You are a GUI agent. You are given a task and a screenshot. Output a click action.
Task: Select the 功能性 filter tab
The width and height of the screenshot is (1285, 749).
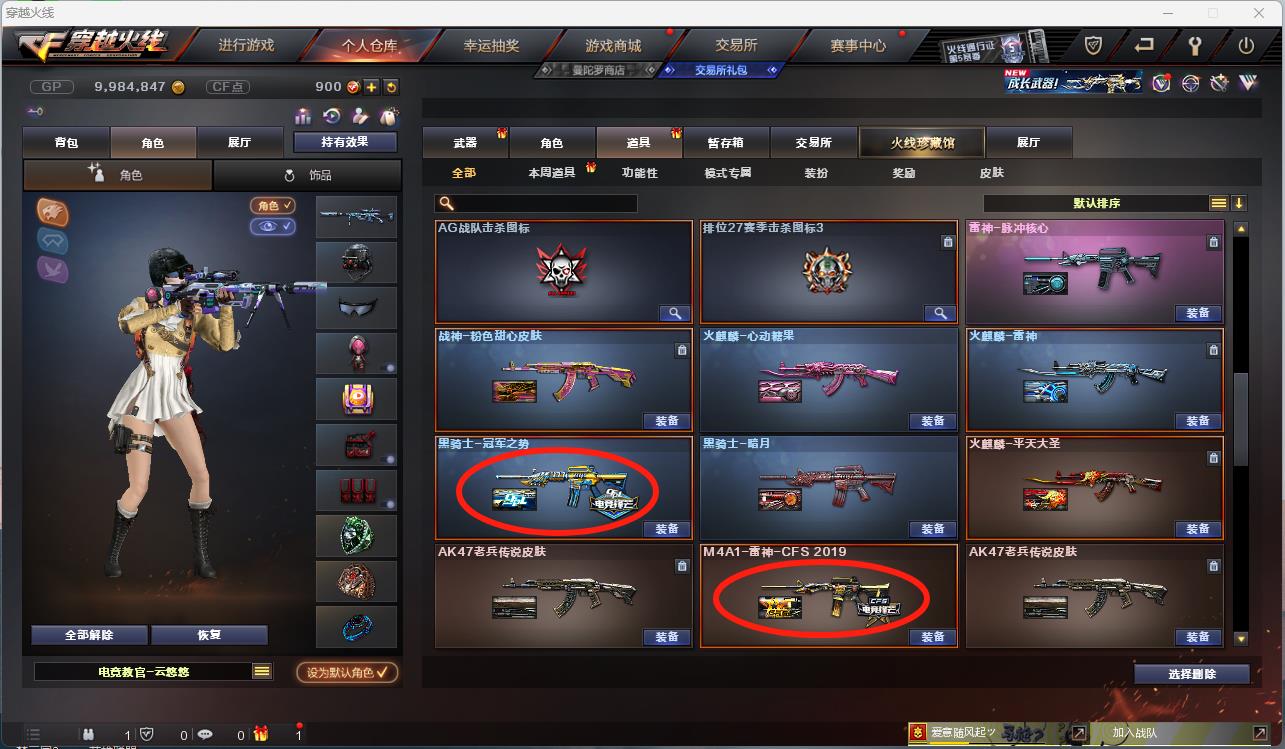(640, 173)
